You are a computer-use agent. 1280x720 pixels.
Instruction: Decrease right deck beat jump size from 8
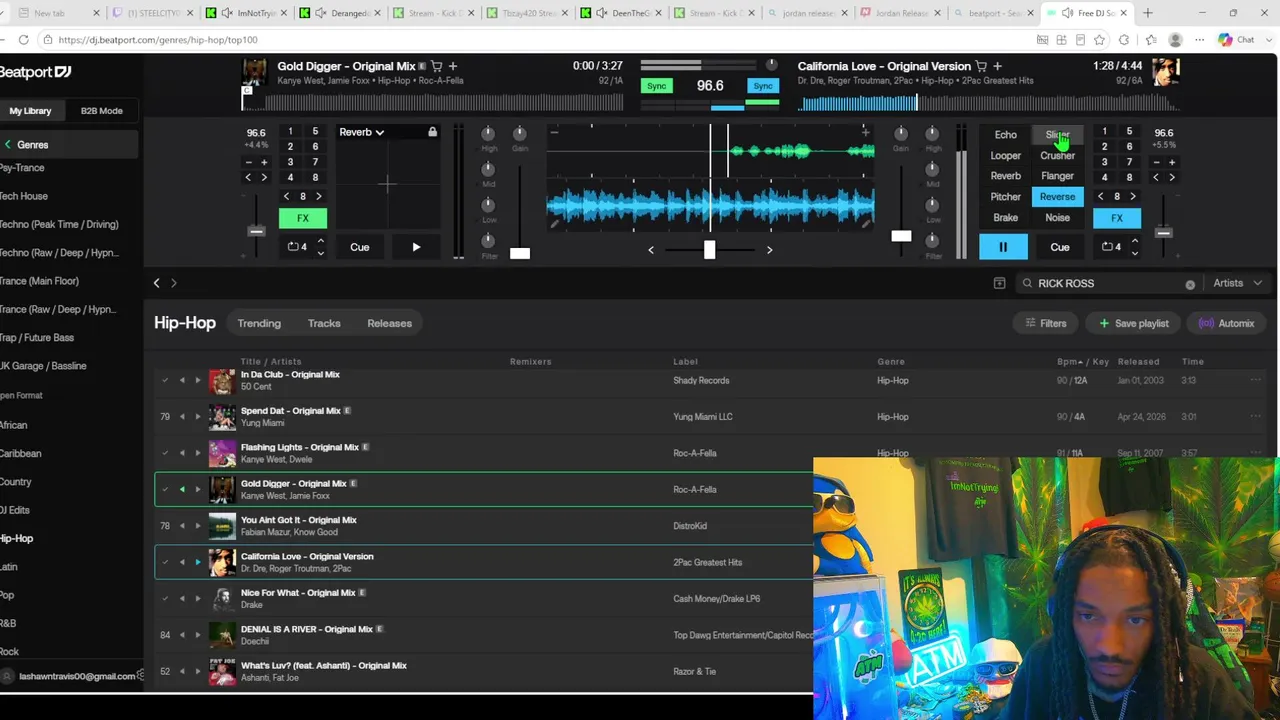1101,197
